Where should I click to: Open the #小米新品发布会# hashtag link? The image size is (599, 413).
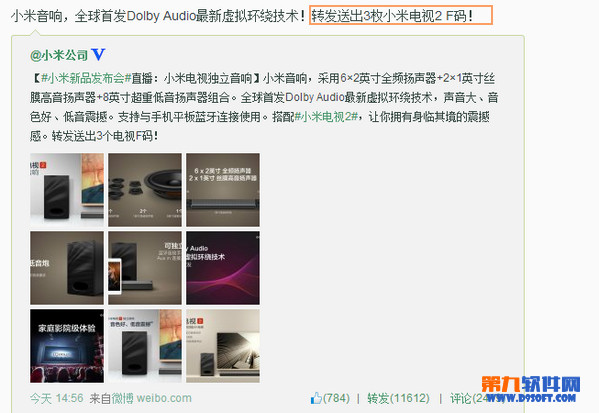click(x=86, y=78)
